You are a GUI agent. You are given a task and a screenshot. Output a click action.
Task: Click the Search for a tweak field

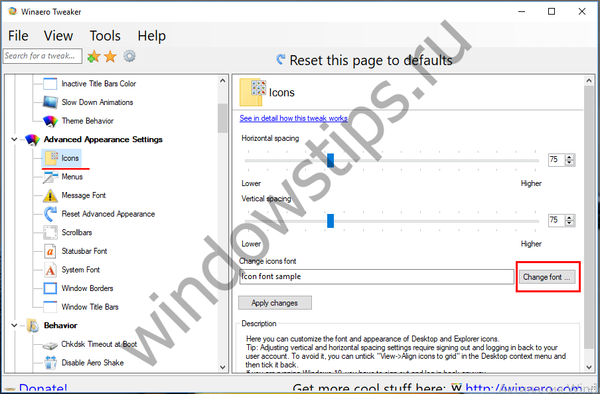pyautogui.click(x=42, y=56)
